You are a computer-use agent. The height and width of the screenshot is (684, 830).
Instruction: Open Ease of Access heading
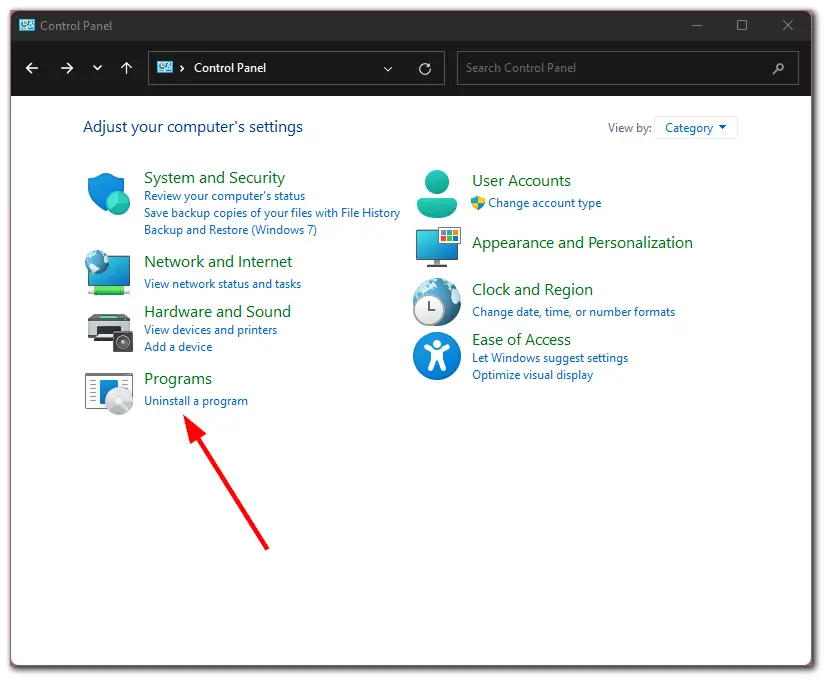(x=521, y=339)
